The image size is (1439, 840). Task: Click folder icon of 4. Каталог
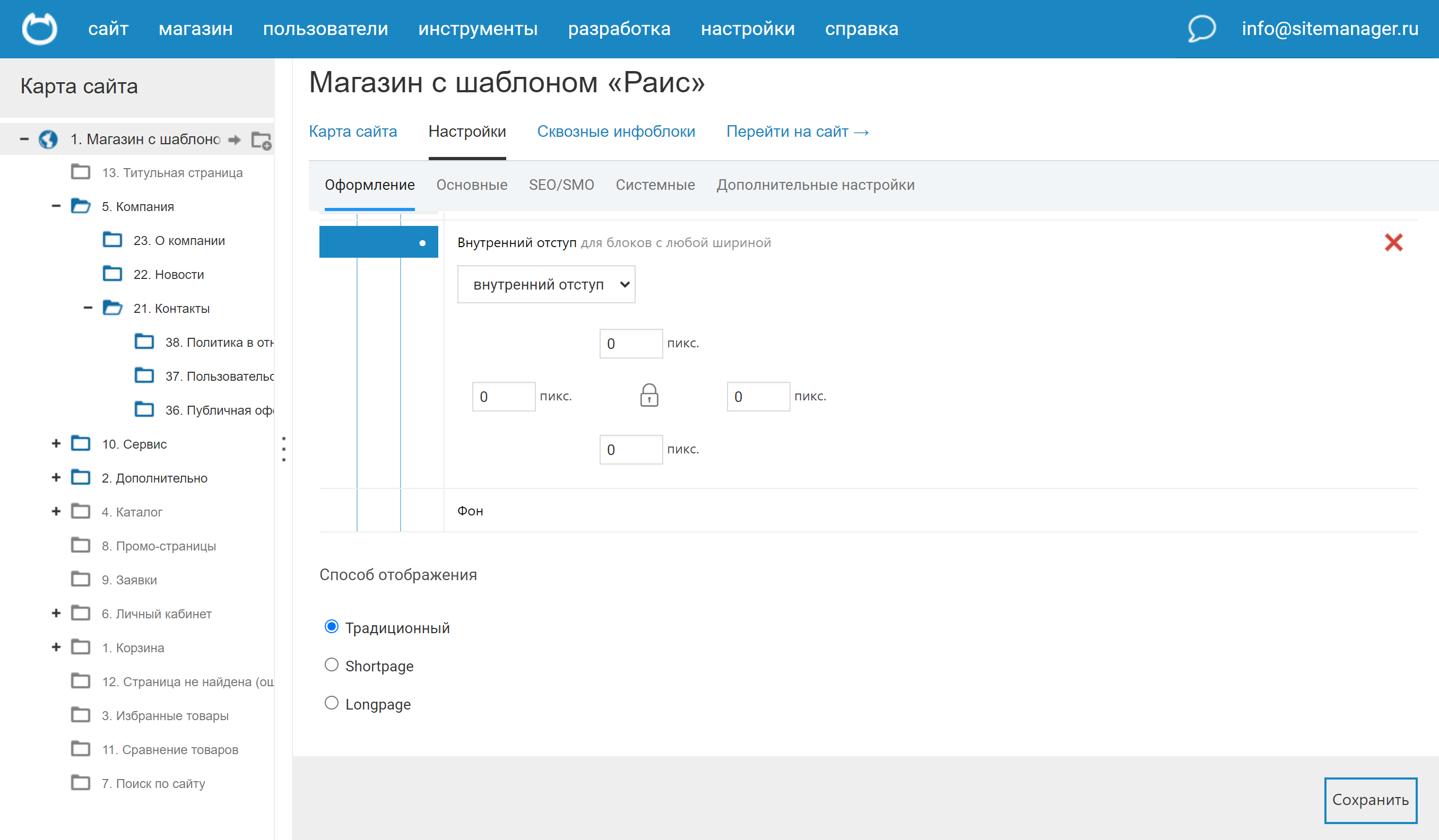click(81, 511)
